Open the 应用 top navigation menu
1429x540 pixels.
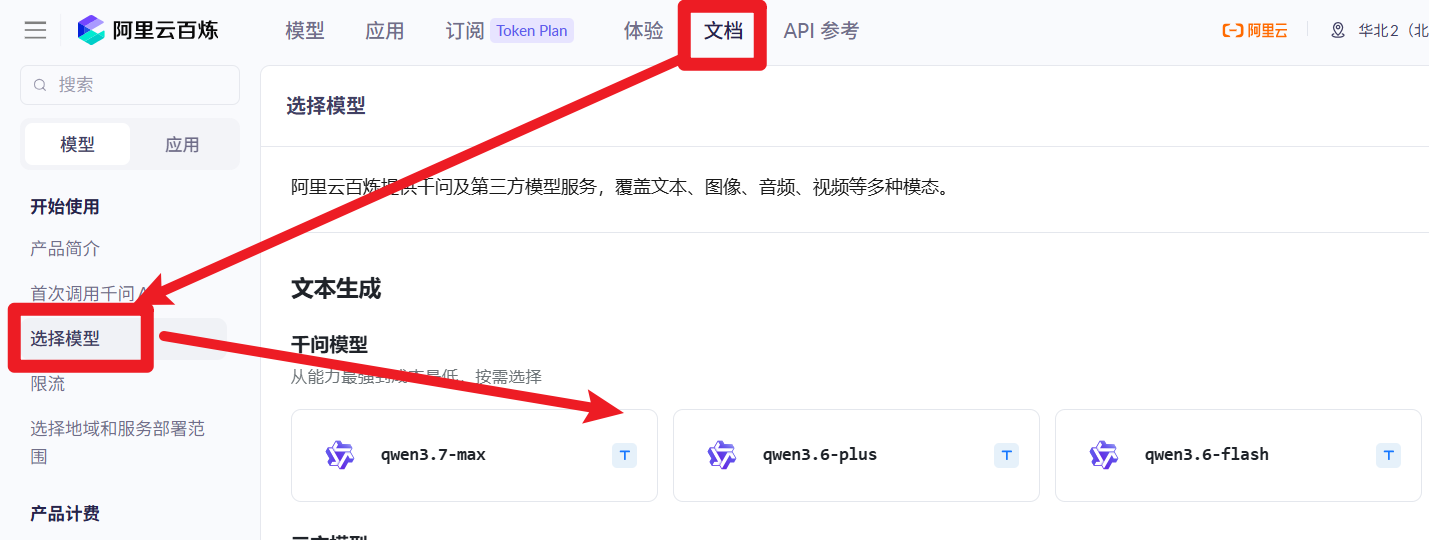click(x=385, y=31)
